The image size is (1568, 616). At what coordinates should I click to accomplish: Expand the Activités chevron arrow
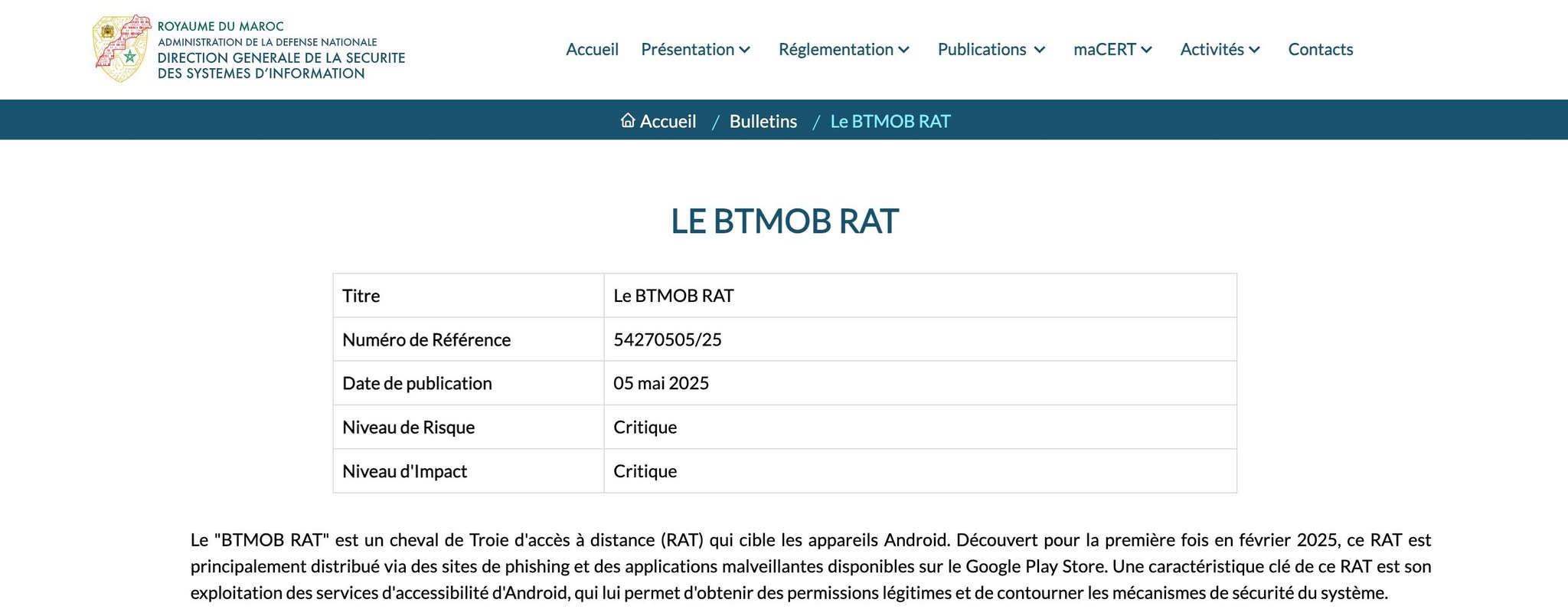tap(1254, 50)
